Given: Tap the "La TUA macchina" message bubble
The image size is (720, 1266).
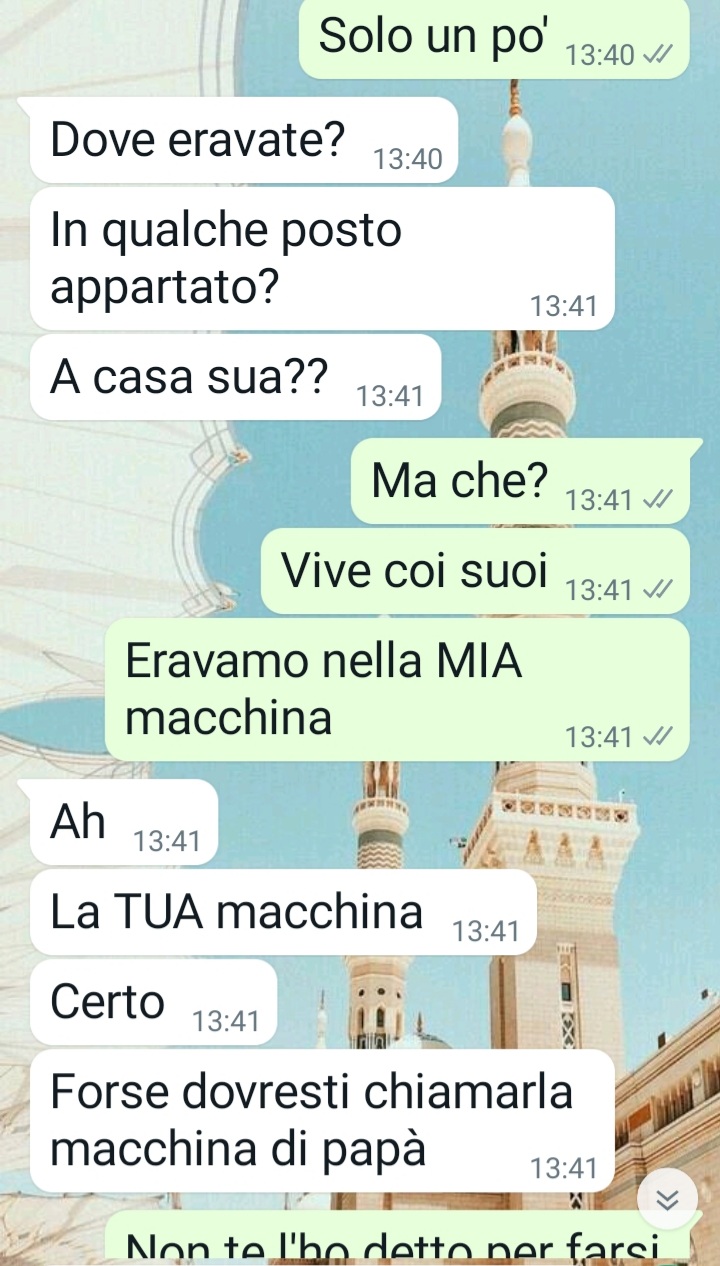Looking at the screenshot, I should click(x=283, y=912).
